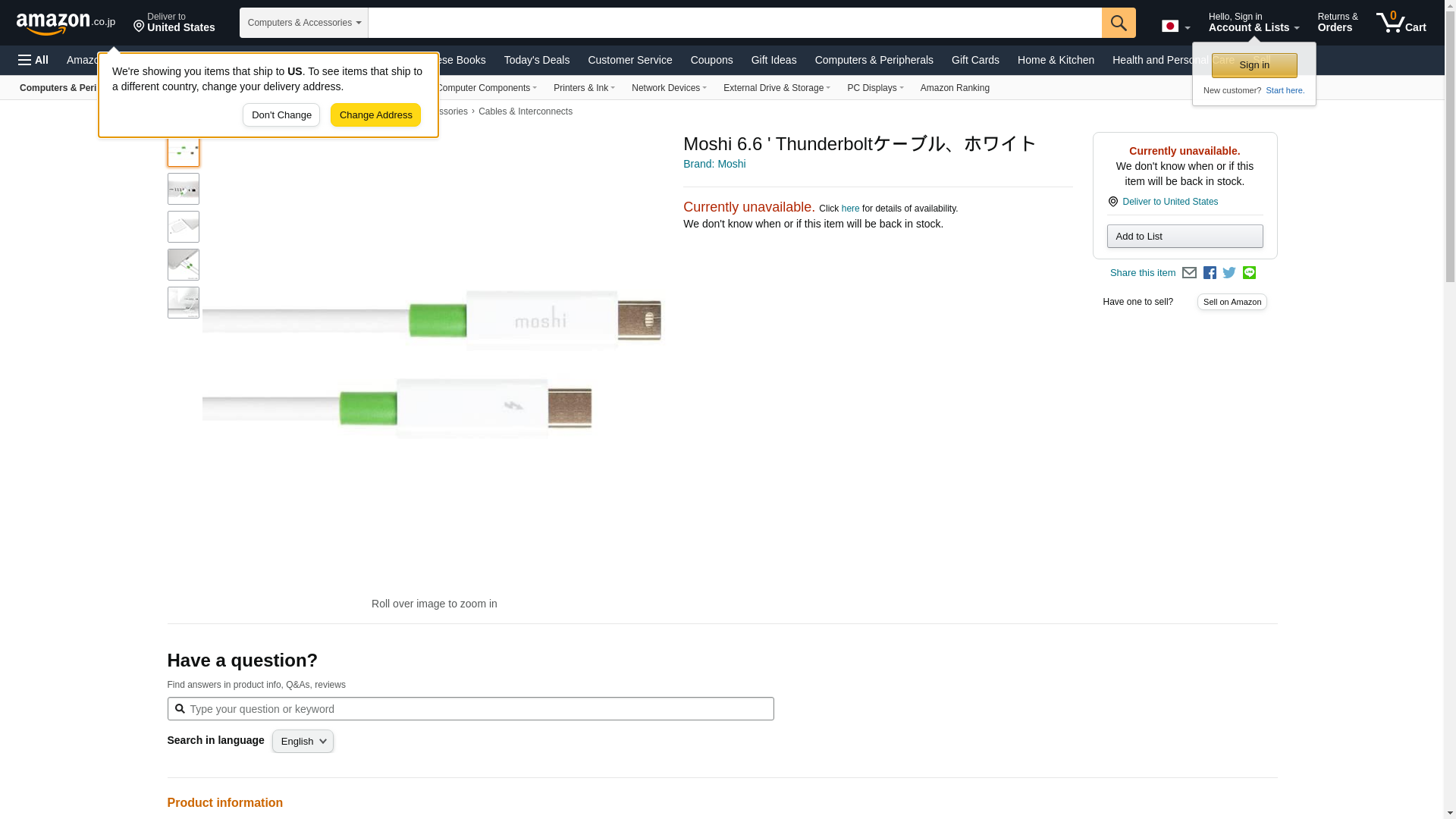The image size is (1456, 819).
Task: Share this item via email icon
Action: [x=1189, y=273]
